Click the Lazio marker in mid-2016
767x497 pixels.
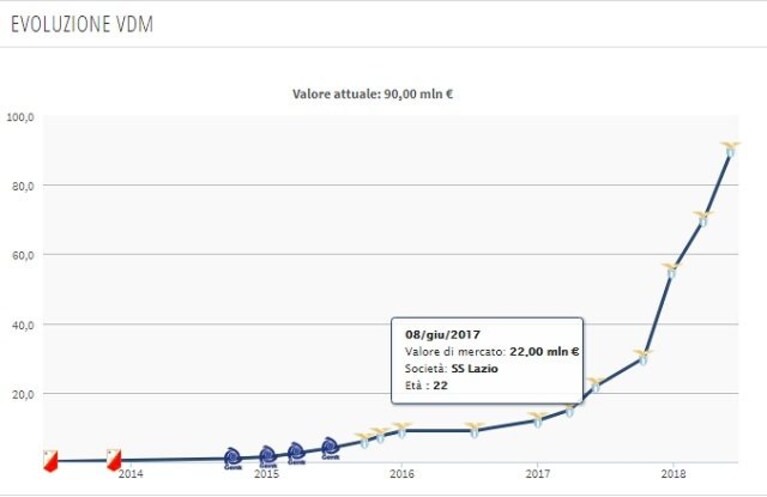coord(474,430)
